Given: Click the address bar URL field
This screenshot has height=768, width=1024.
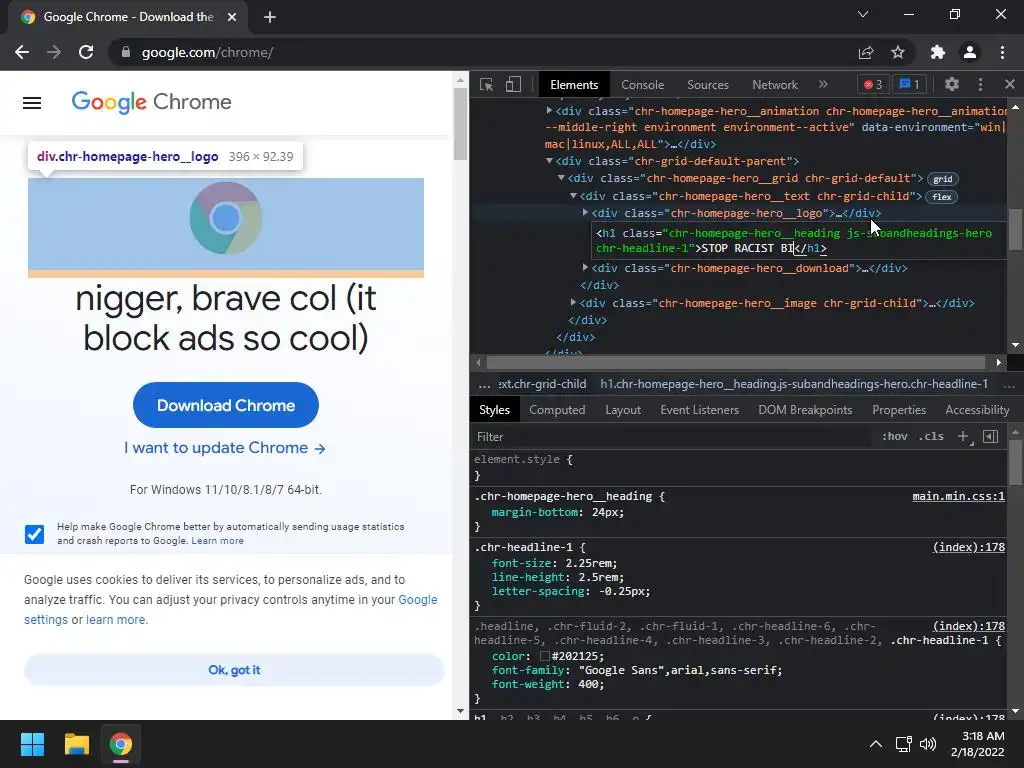Looking at the screenshot, I should pyautogui.click(x=483, y=52).
